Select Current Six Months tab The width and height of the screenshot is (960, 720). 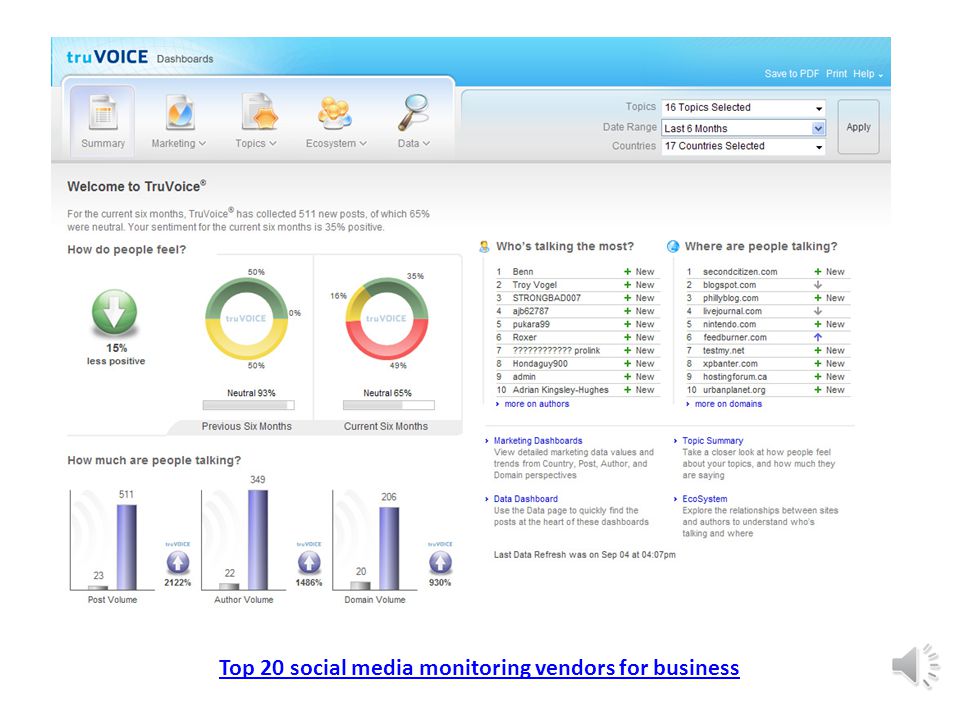386,426
